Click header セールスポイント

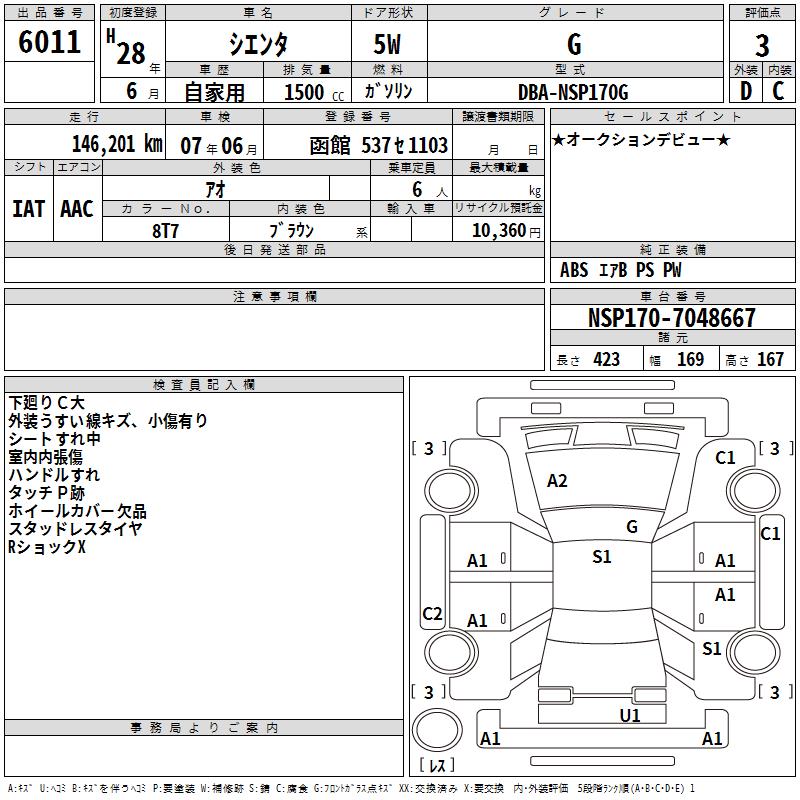coord(672,116)
